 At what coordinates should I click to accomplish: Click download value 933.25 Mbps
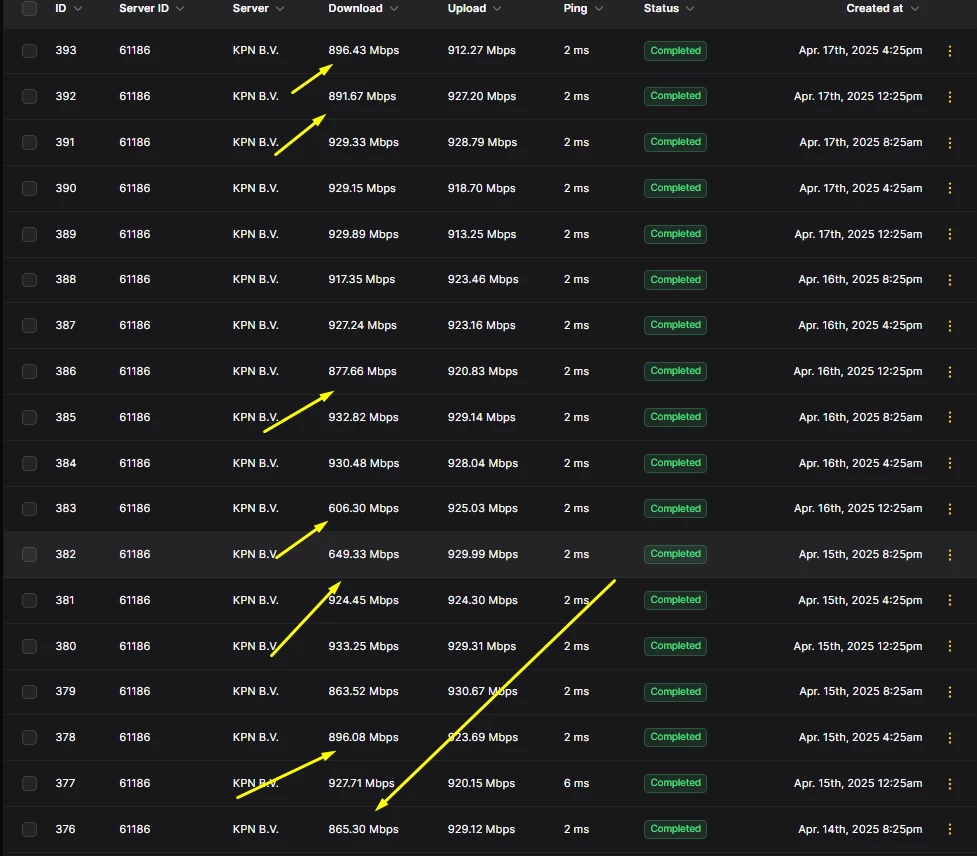(363, 646)
